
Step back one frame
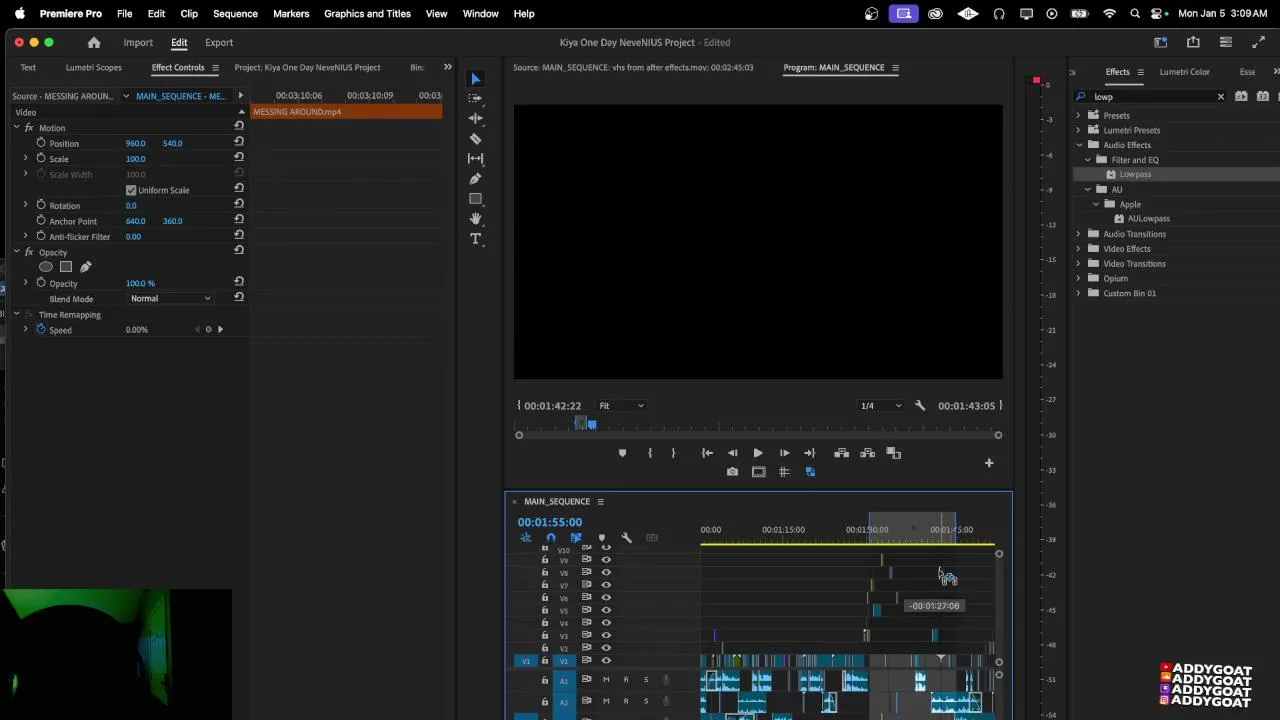[732, 453]
